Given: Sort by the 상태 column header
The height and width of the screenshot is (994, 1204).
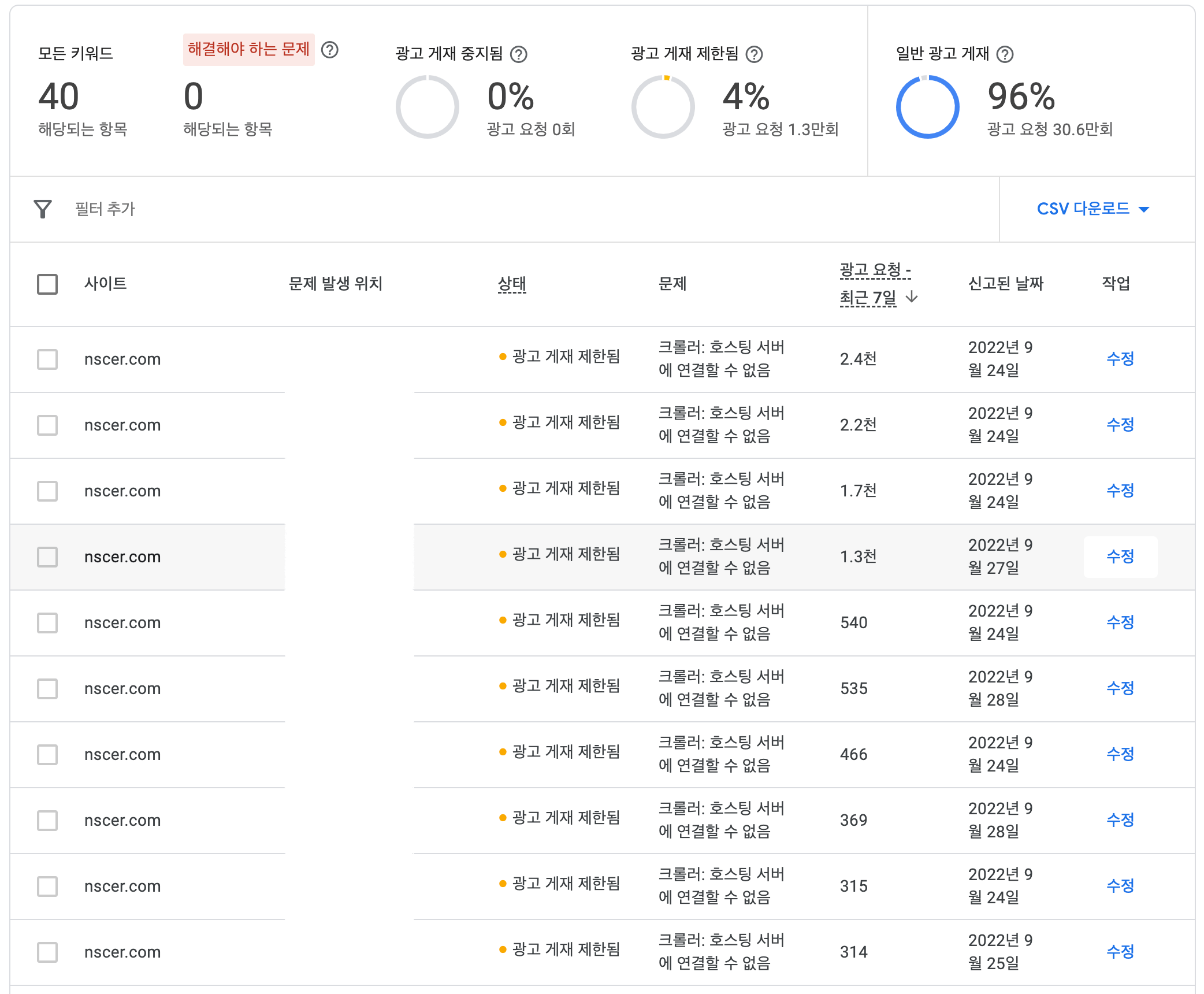Looking at the screenshot, I should coord(511,284).
